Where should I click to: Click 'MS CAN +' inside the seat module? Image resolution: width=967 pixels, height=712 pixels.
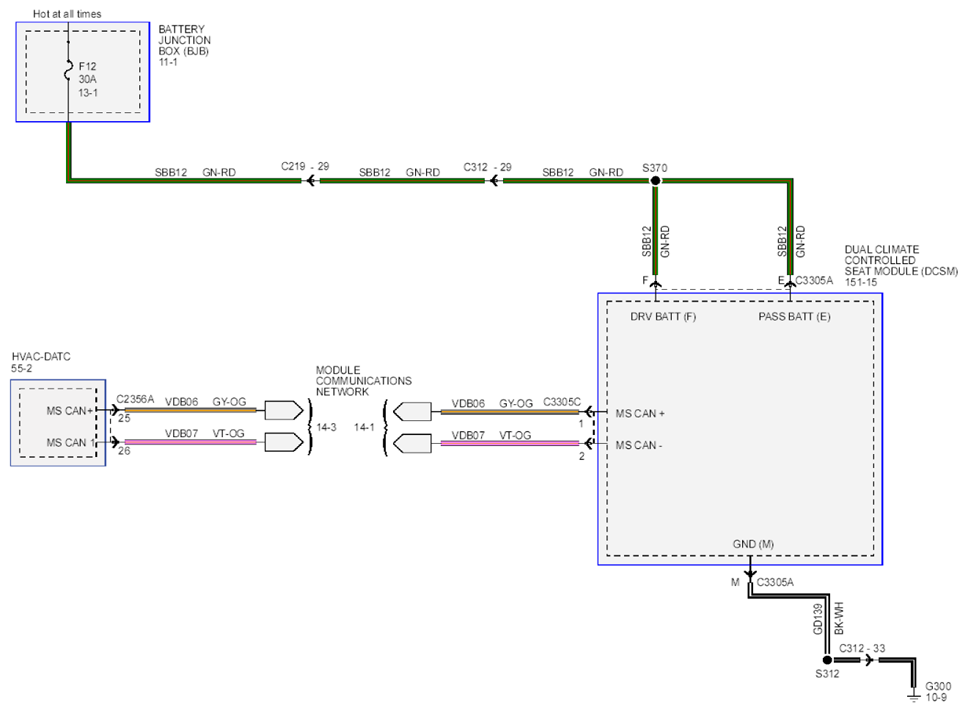[x=640, y=414]
